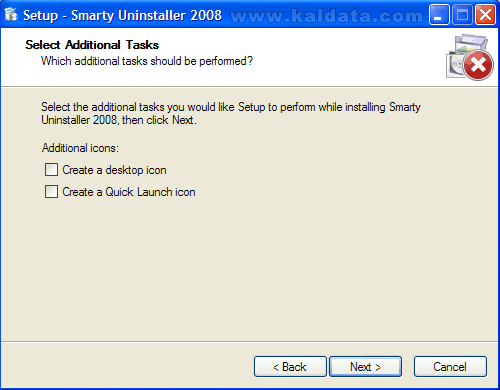500x390 pixels.
Task: Click the 'Additional icons:' label
Action: click(x=80, y=148)
